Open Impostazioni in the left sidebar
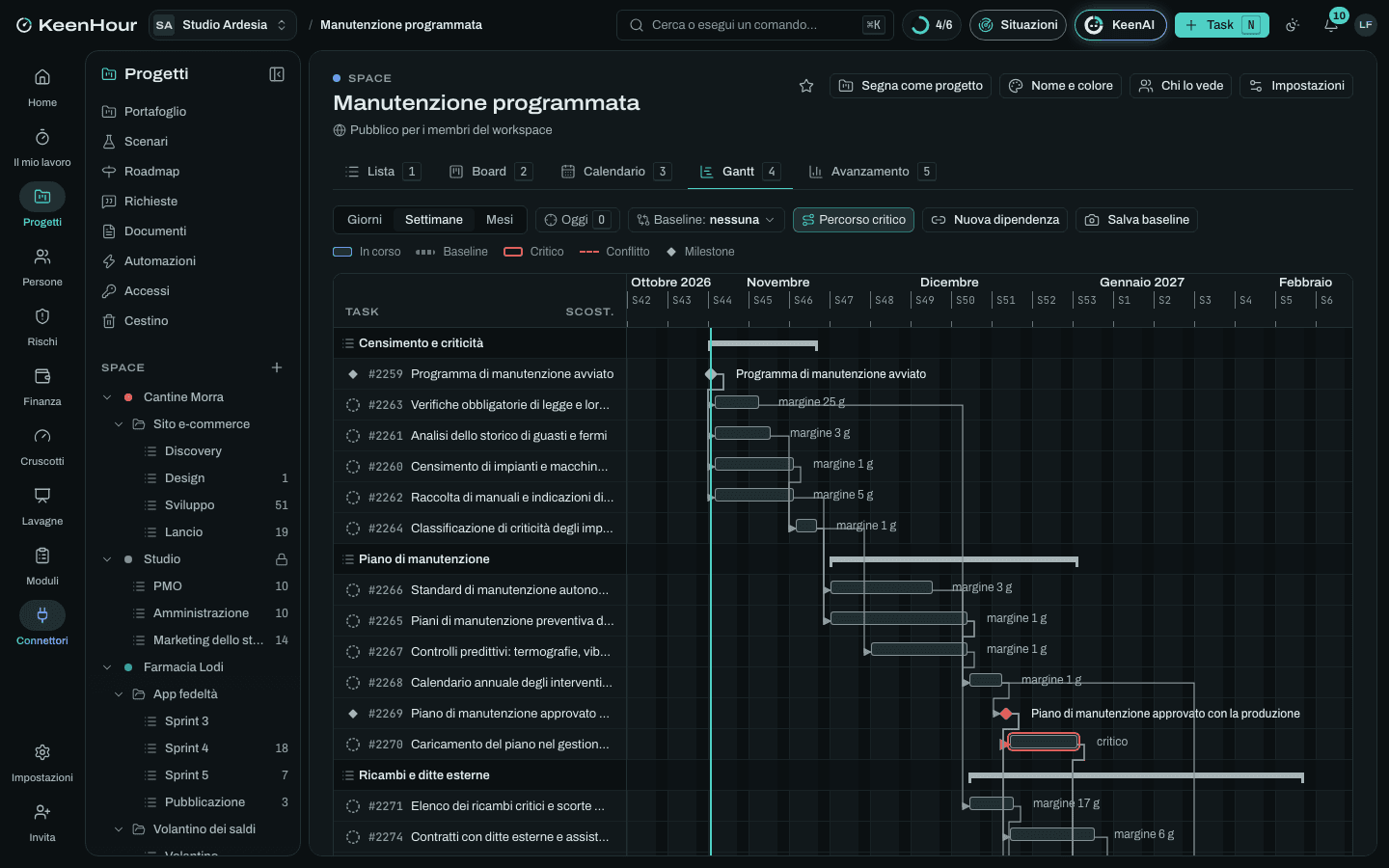This screenshot has width=1389, height=868. point(42,762)
